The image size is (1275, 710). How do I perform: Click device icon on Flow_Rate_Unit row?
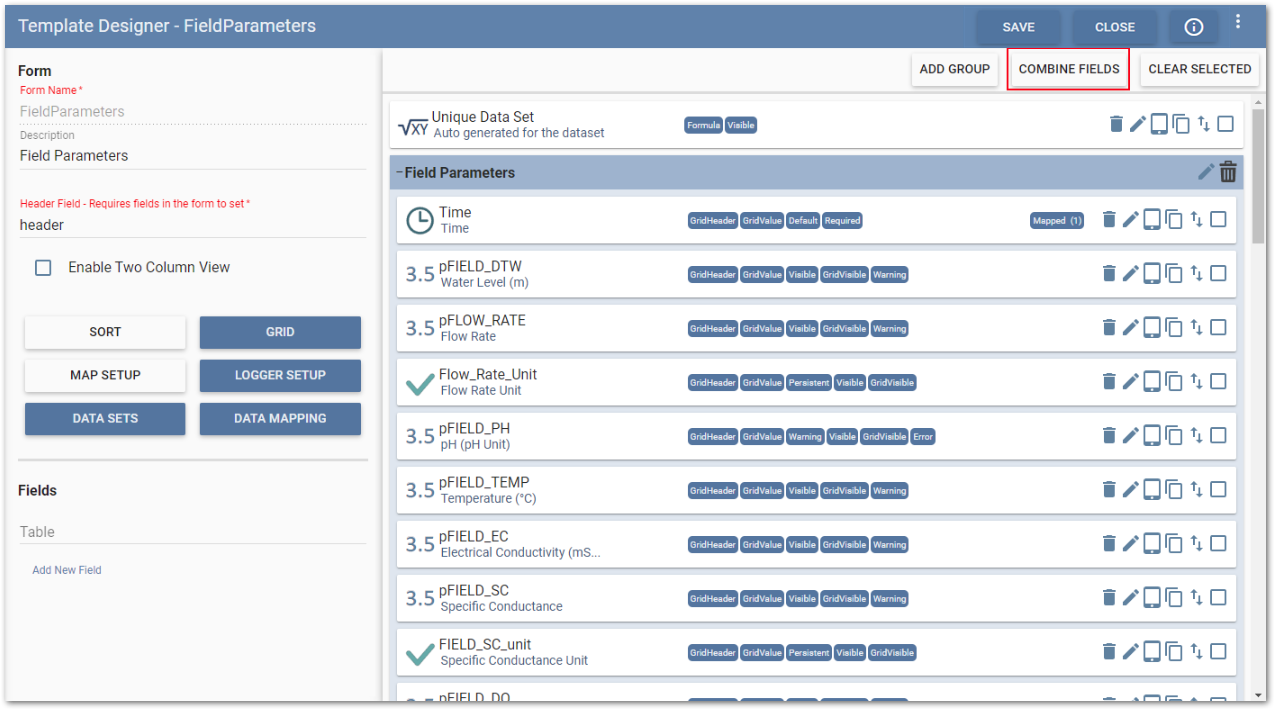pyautogui.click(x=1152, y=381)
